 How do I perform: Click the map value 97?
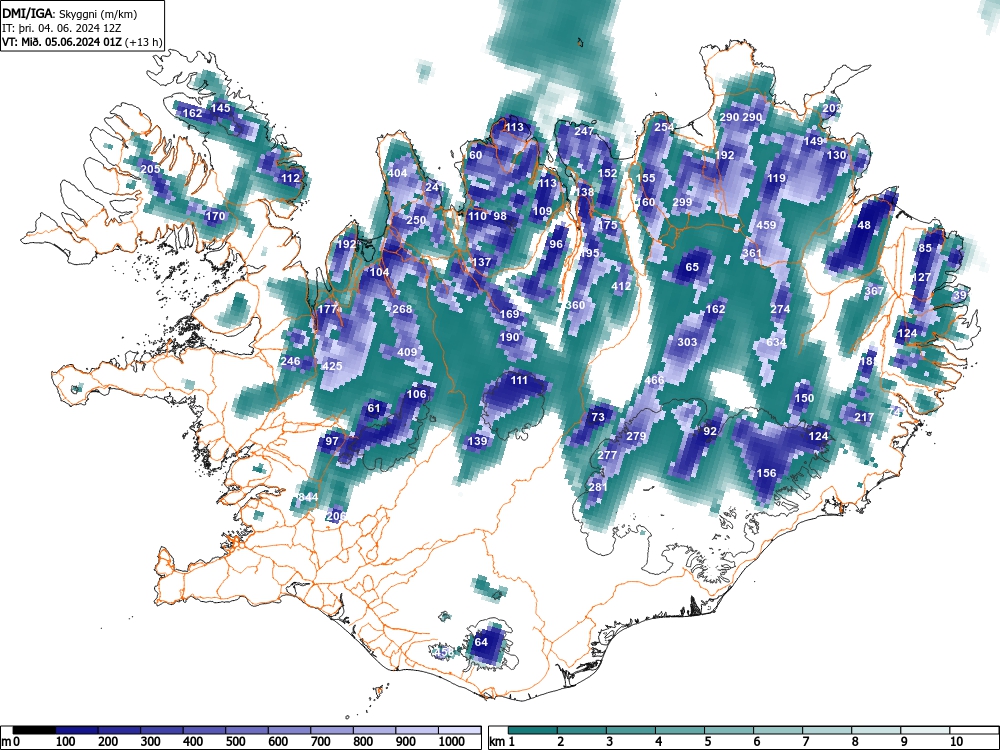[x=332, y=441]
